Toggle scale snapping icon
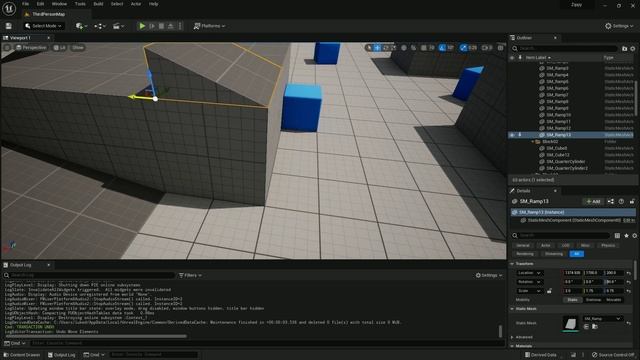Viewport: 640px width, 360px height. (463, 48)
